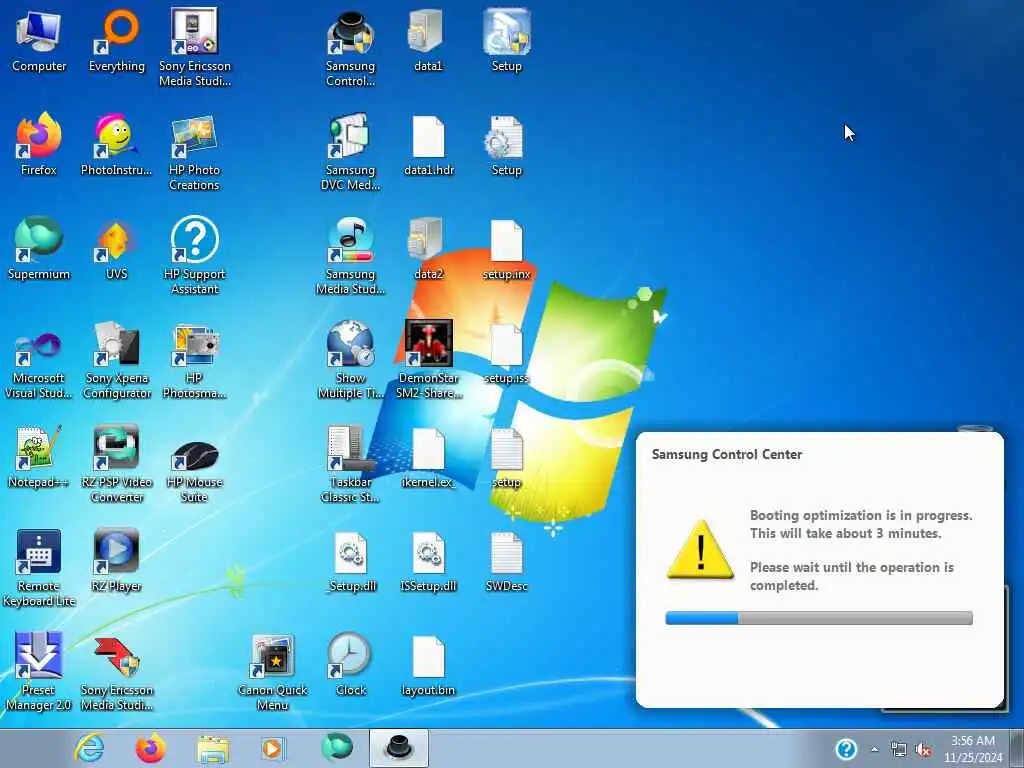Launch Firefox from the taskbar
The width and height of the screenshot is (1024, 768).
[x=150, y=748]
